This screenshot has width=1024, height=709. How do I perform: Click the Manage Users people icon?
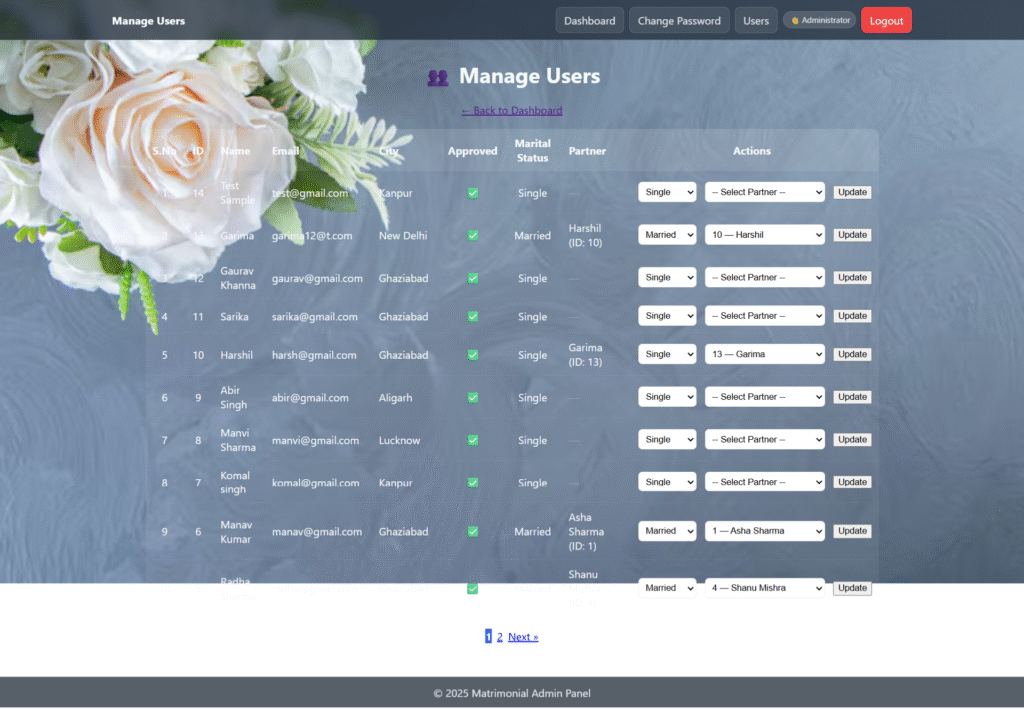438,76
